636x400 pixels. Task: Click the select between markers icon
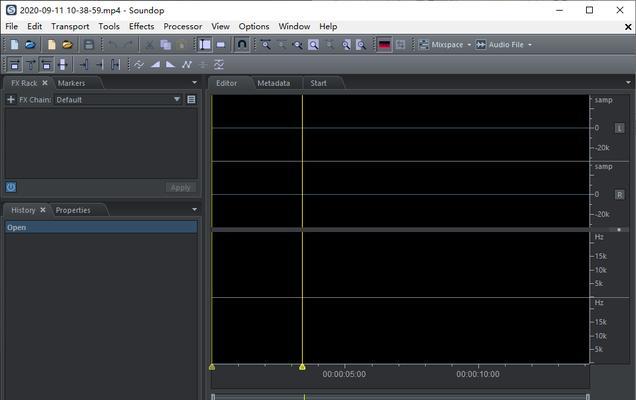pyautogui.click(x=116, y=65)
